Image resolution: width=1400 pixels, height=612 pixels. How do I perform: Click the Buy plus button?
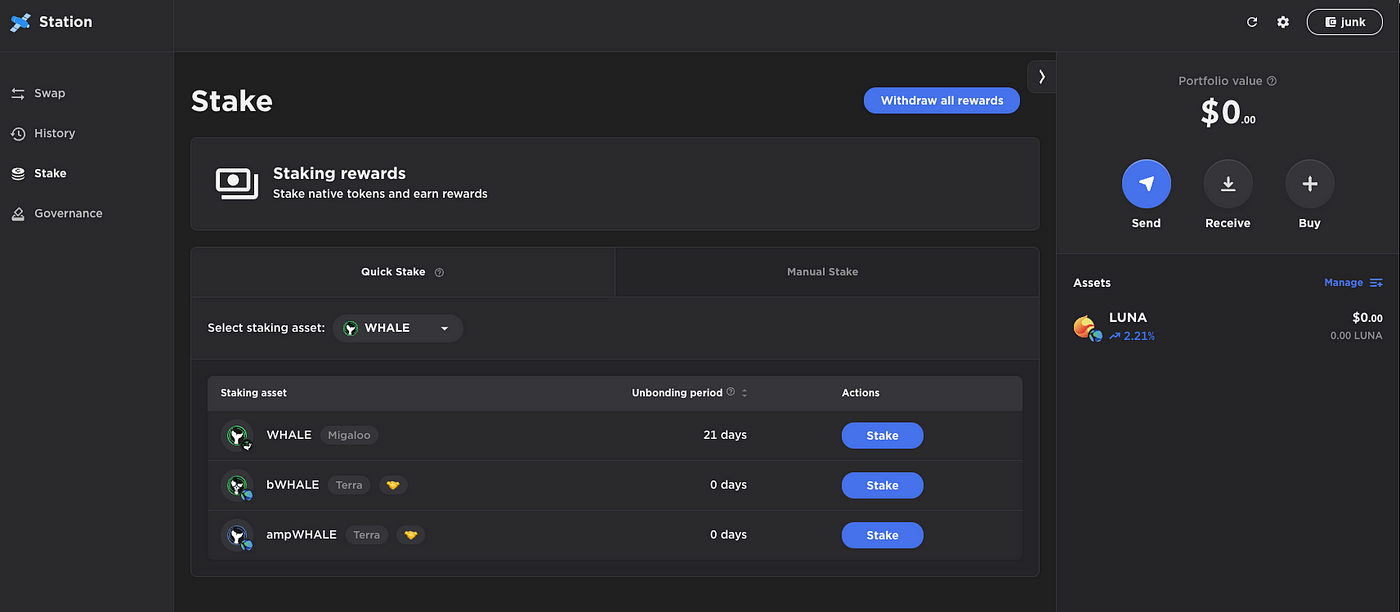[1310, 184]
